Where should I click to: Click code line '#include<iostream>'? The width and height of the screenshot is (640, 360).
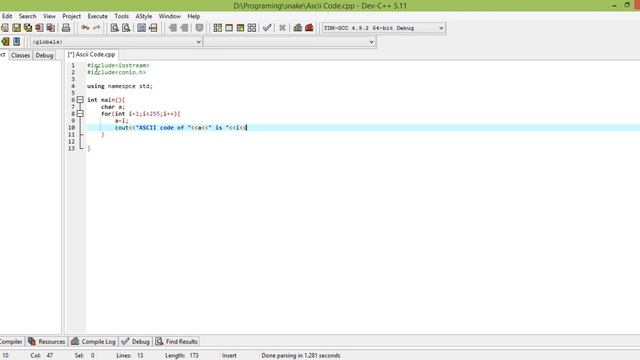[x=118, y=65]
